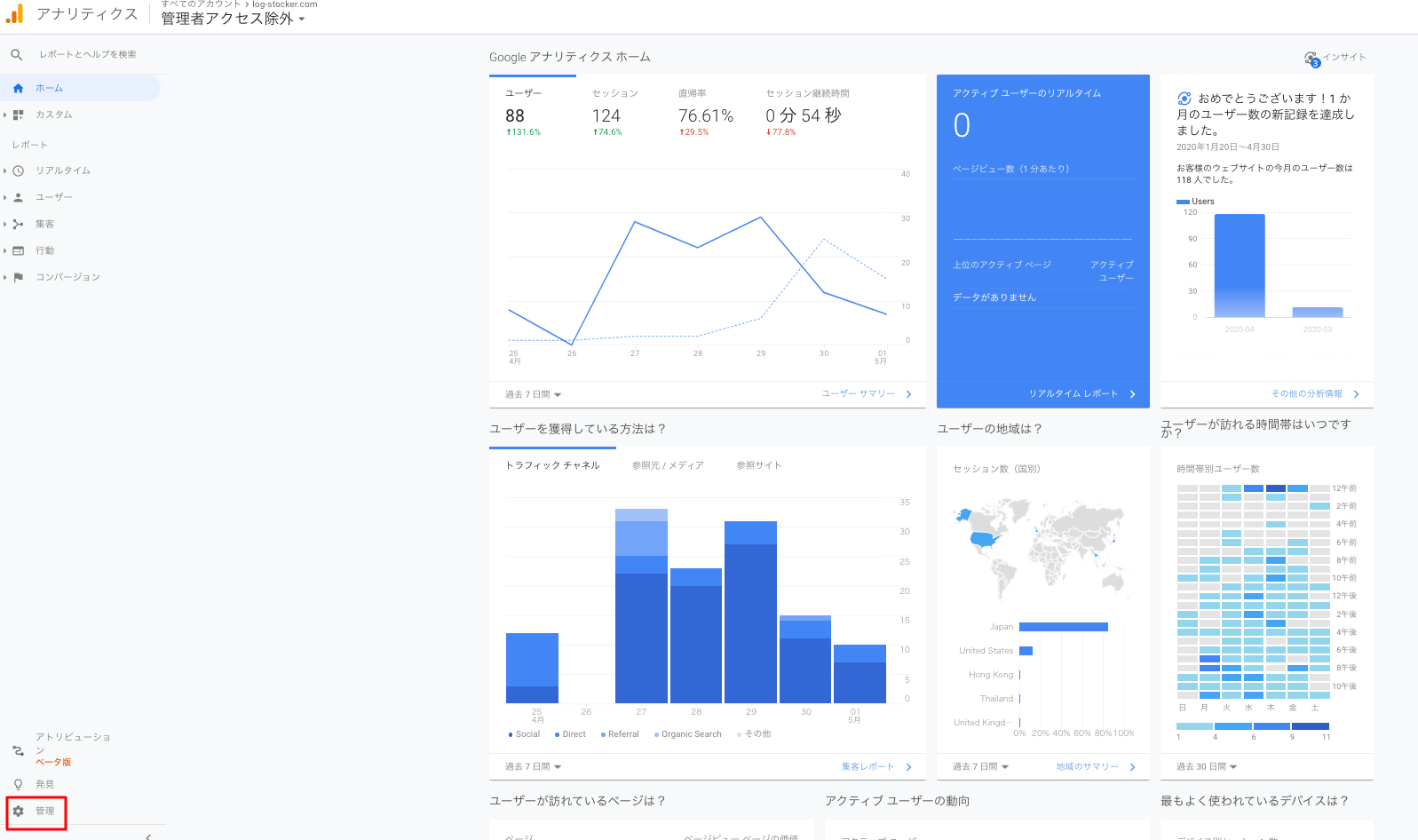Open the 30-day range dropdown under time heatmap

tap(1207, 766)
